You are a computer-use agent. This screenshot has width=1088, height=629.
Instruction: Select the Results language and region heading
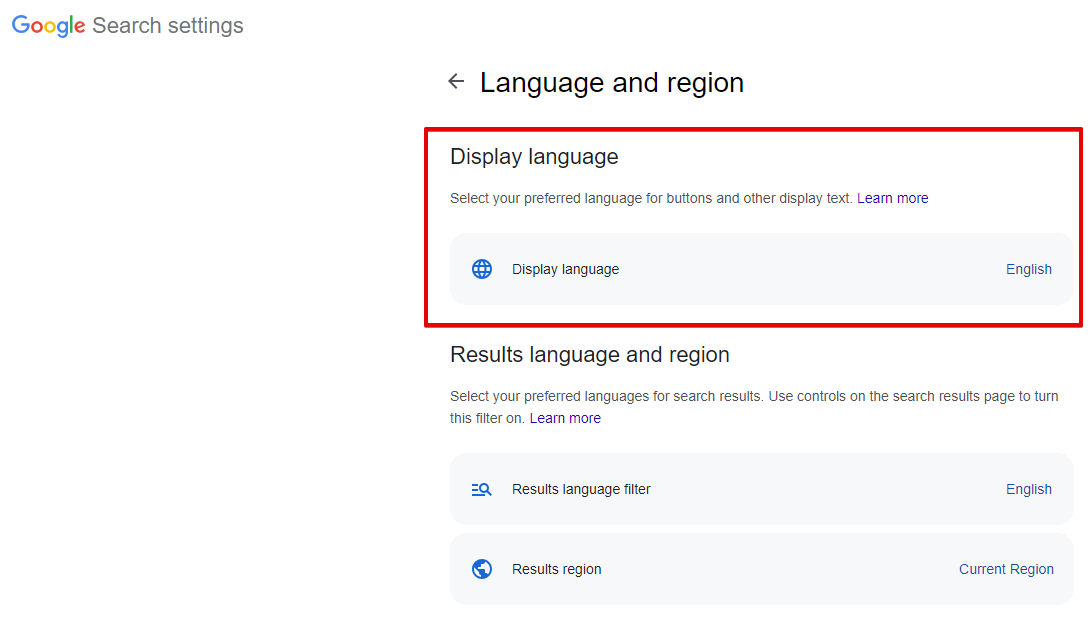pyautogui.click(x=590, y=355)
